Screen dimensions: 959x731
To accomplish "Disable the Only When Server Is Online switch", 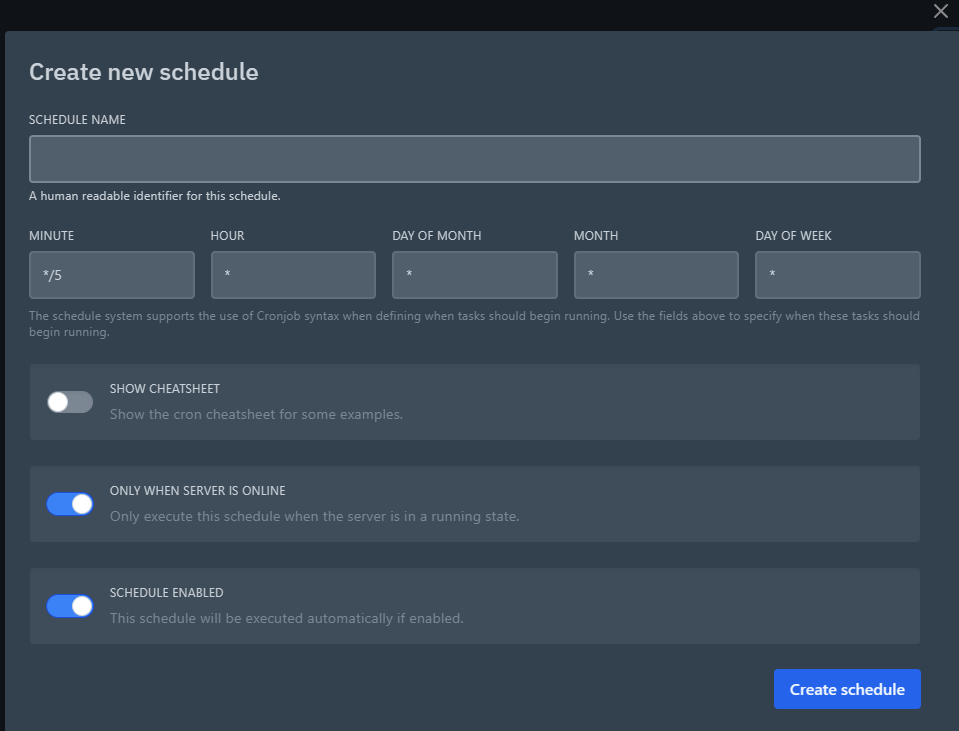I will point(70,504).
